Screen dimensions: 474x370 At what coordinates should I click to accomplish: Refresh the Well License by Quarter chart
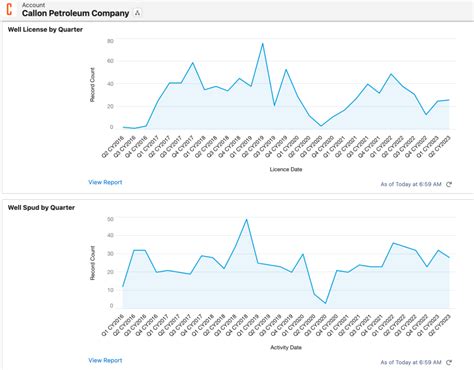(449, 184)
